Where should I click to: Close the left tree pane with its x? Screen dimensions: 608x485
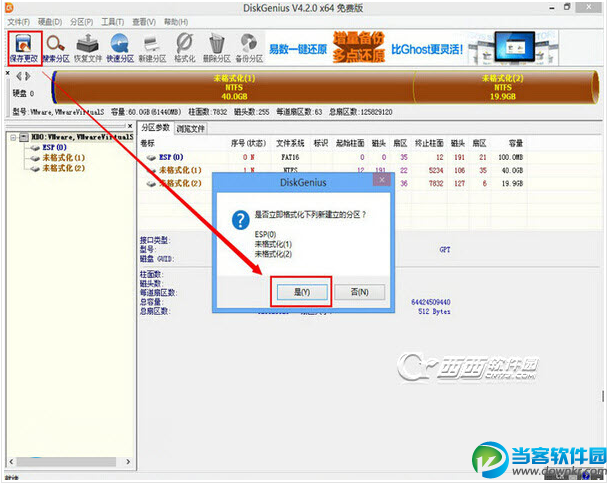pyautogui.click(x=130, y=126)
